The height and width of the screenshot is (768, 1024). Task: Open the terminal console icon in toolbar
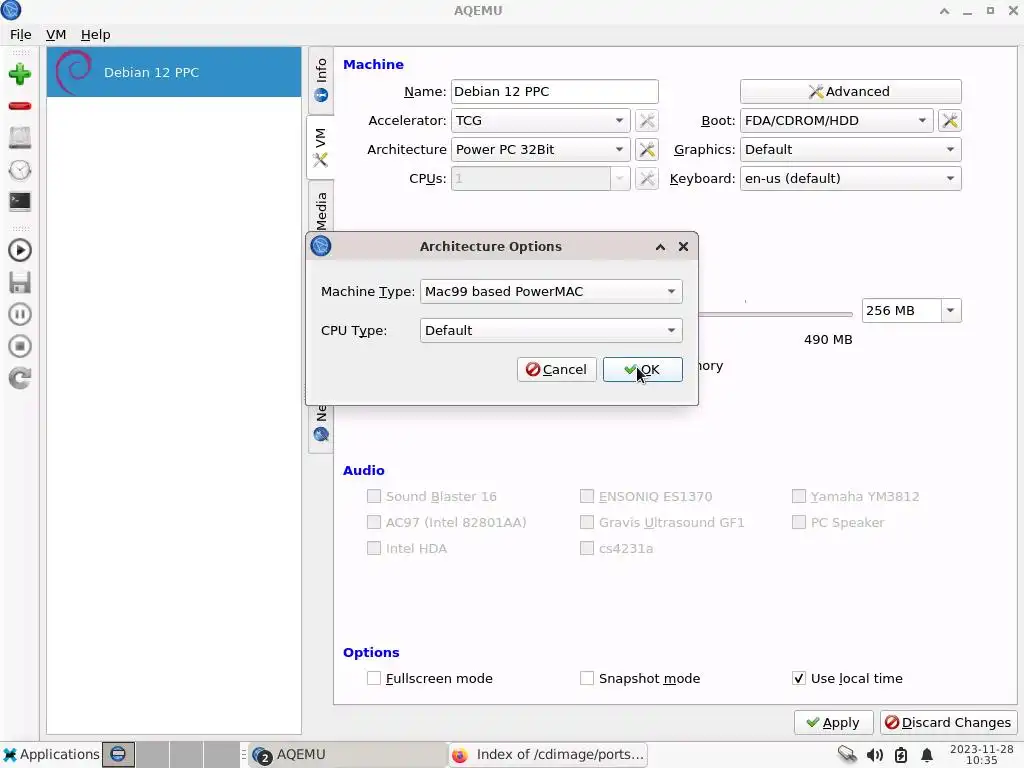click(20, 201)
